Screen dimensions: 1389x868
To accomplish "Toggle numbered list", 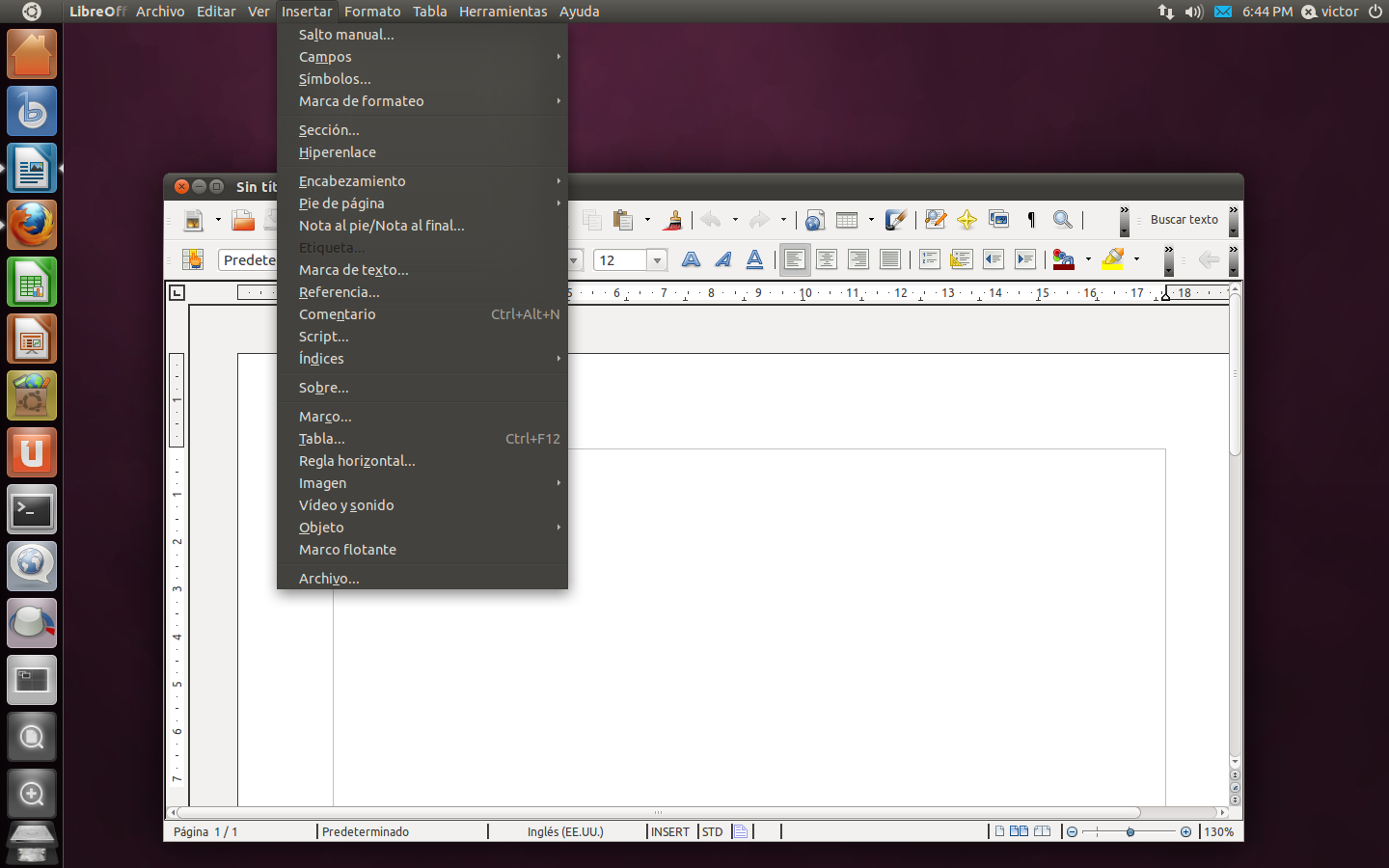I will [x=930, y=259].
